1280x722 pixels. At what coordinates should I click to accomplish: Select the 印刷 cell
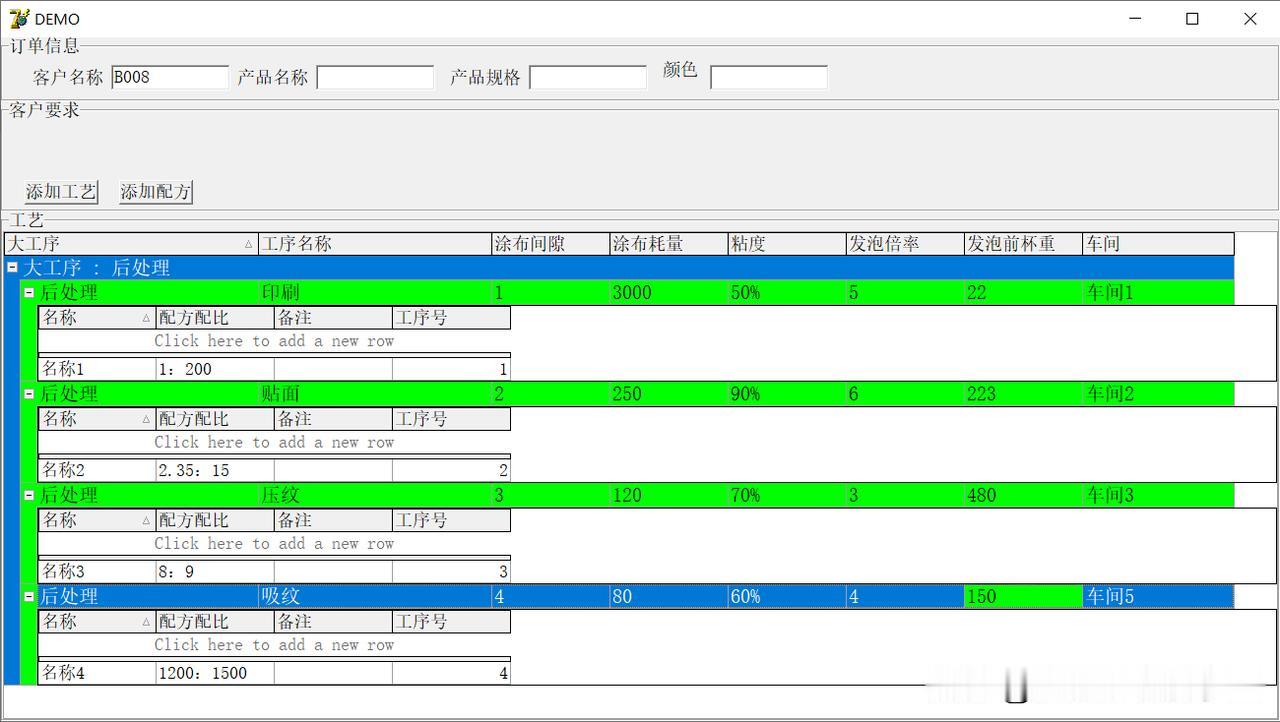375,292
